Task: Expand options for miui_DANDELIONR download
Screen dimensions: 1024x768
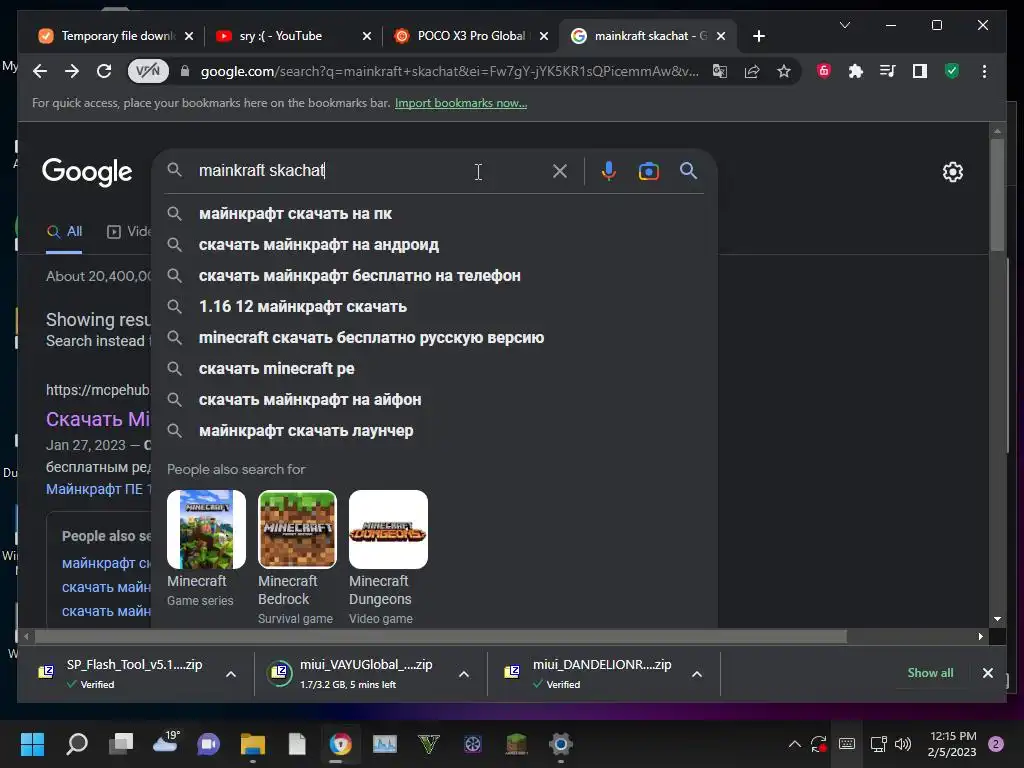Action: coord(697,674)
